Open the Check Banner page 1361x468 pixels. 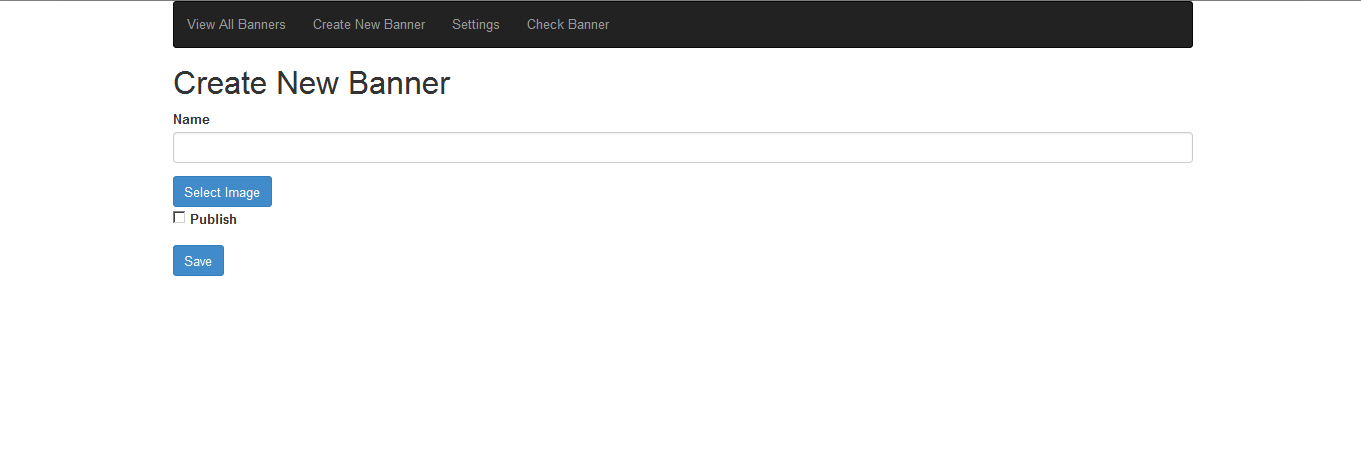[568, 24]
